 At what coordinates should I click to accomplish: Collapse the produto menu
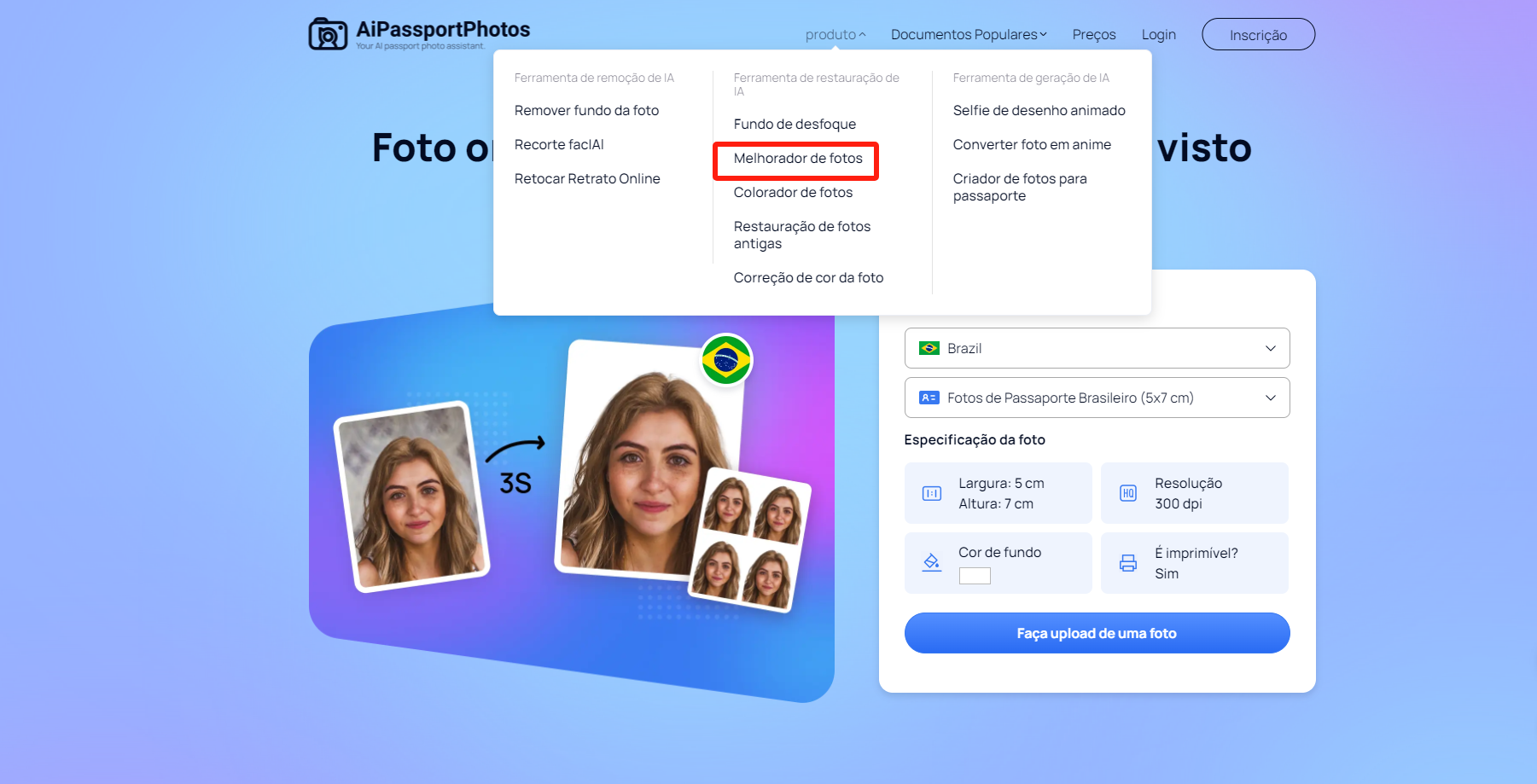click(x=835, y=35)
